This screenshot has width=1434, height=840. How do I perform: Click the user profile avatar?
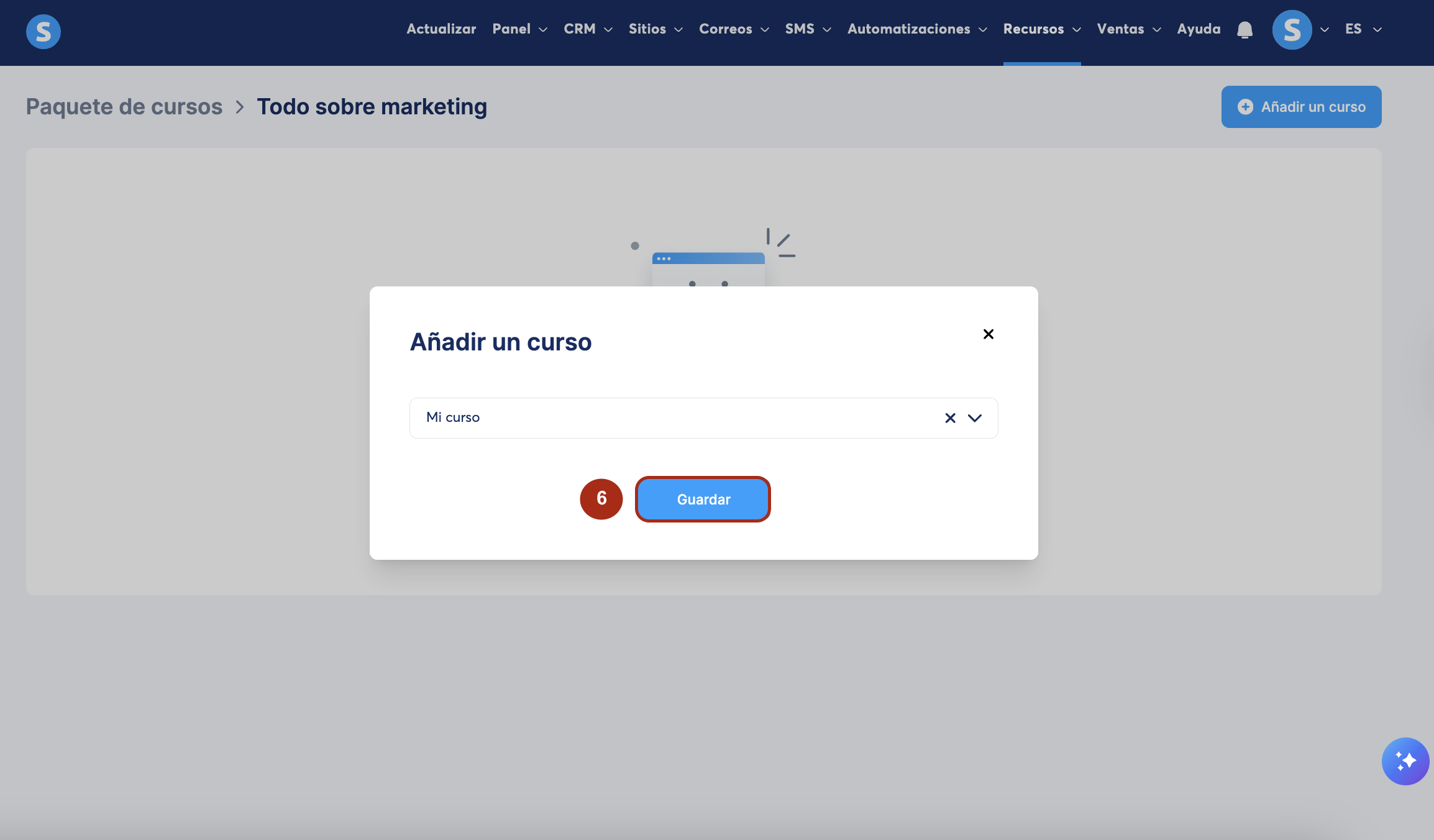(x=1292, y=30)
